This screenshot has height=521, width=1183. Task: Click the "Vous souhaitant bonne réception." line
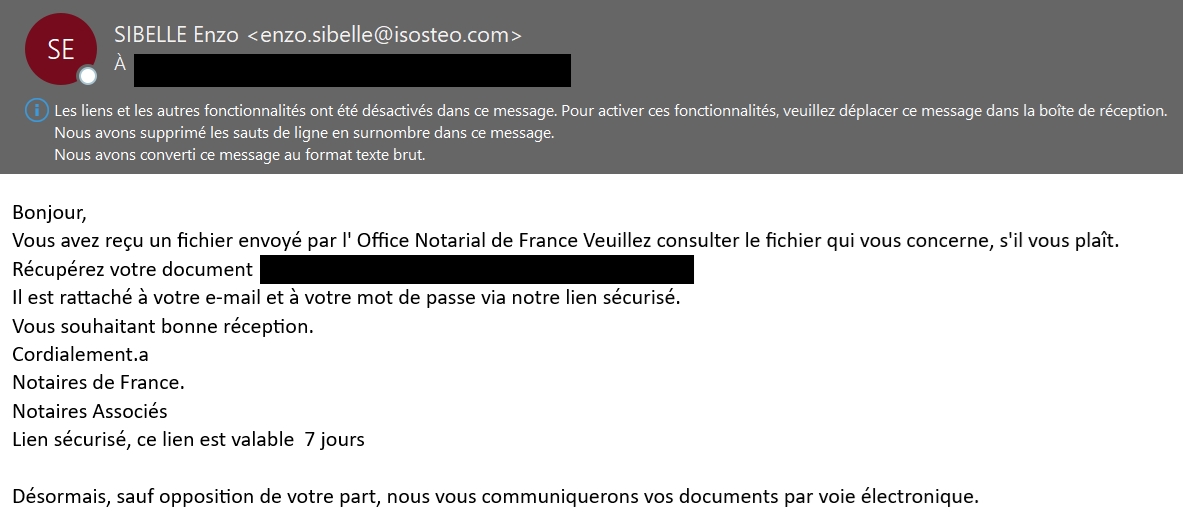coord(163,326)
